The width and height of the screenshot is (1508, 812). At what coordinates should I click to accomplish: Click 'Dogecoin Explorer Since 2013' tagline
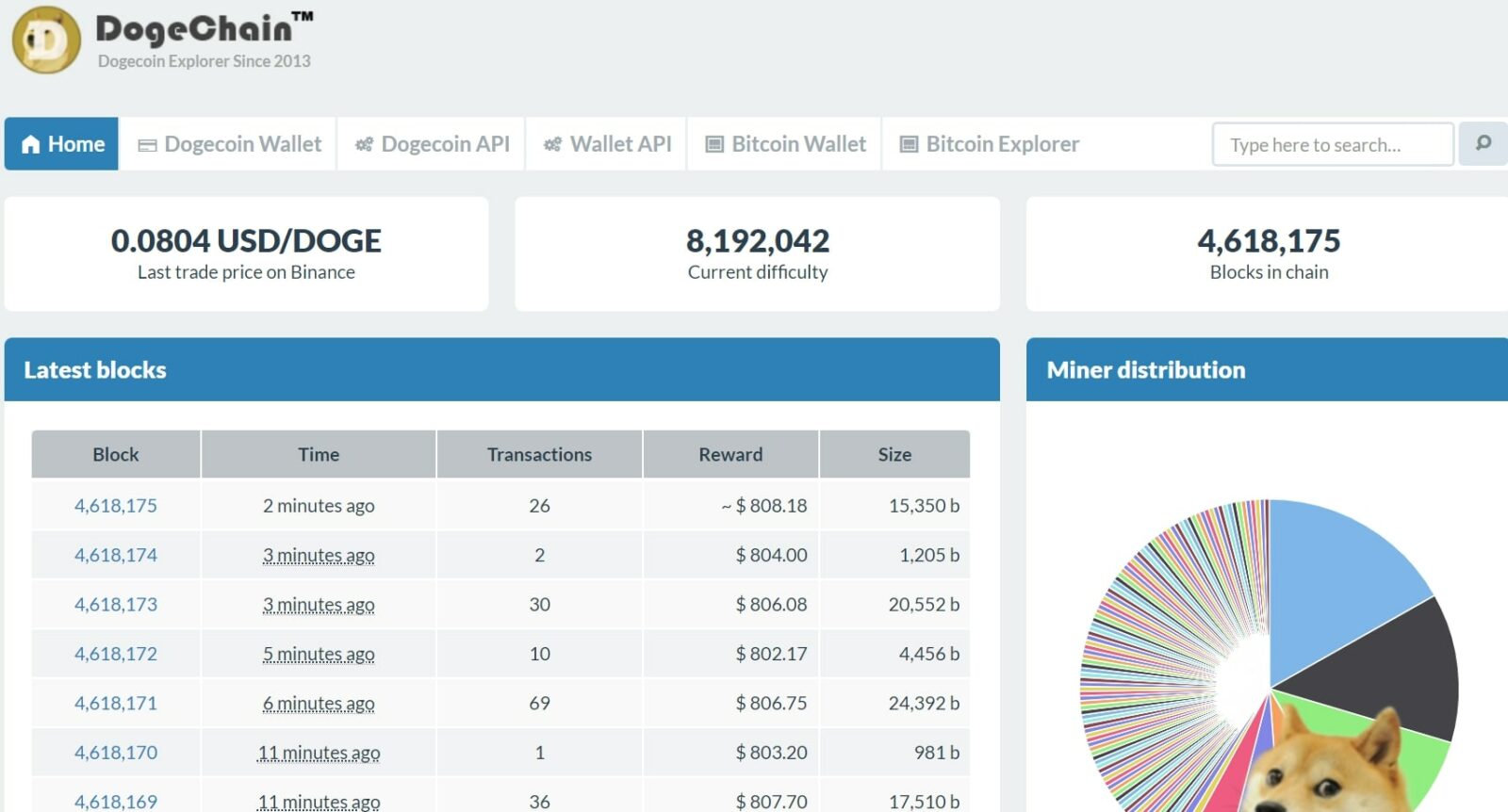pos(204,61)
